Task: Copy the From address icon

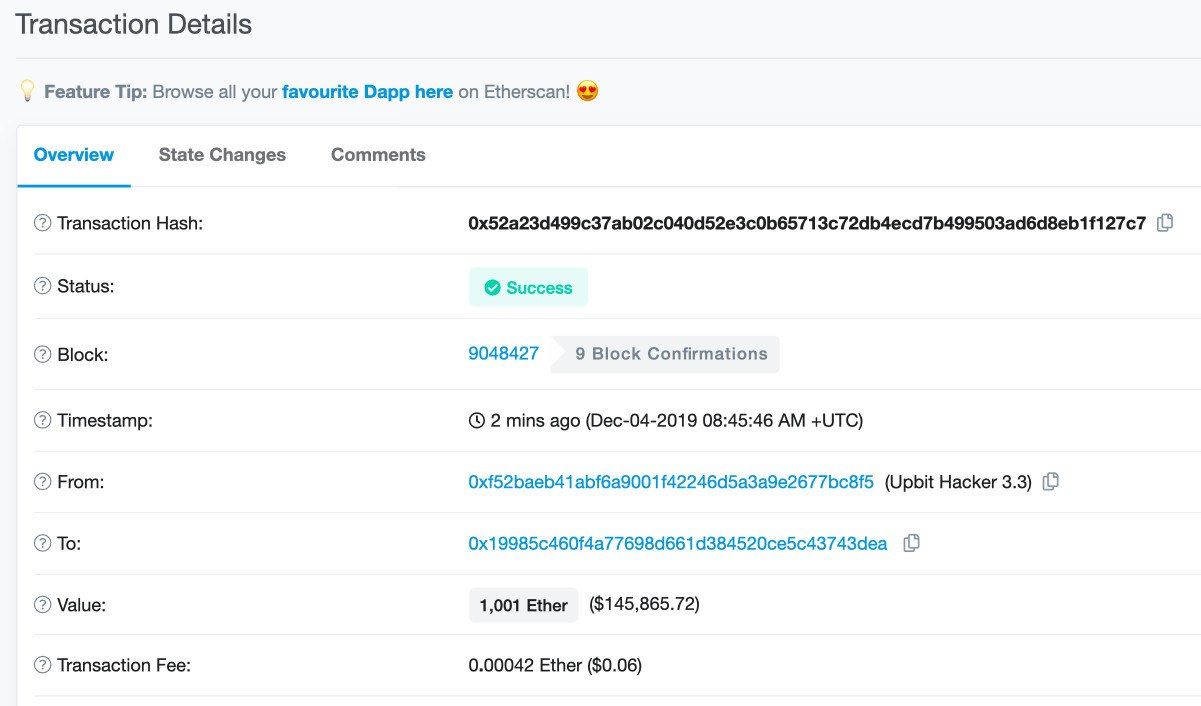Action: [x=1050, y=482]
